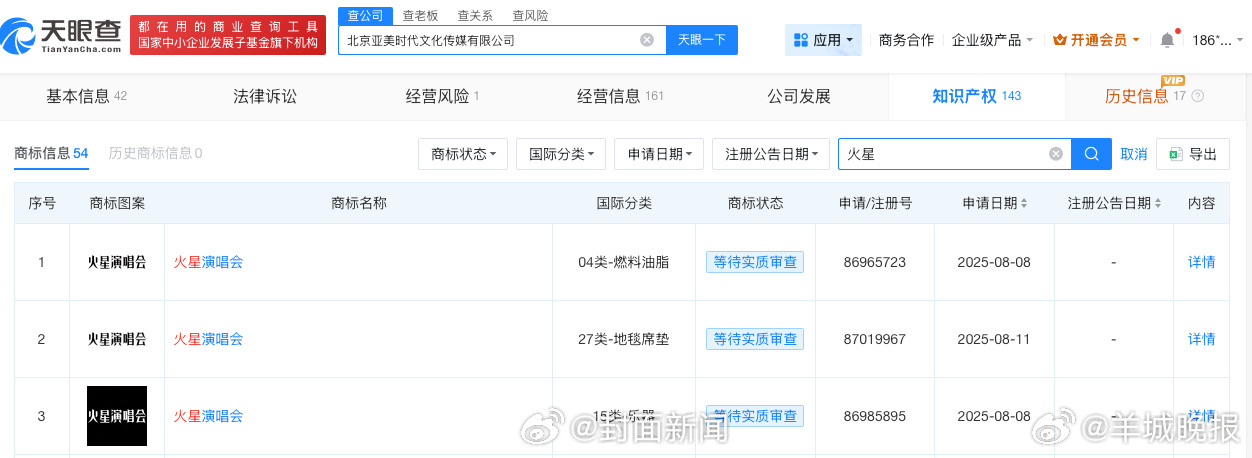Click 取消 to cancel search
Viewport: 1252px width, 458px height.
(x=1134, y=154)
